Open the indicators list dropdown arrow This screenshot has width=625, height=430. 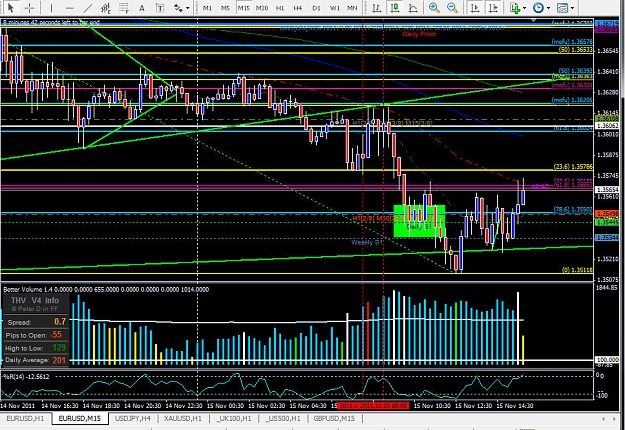[524, 8]
